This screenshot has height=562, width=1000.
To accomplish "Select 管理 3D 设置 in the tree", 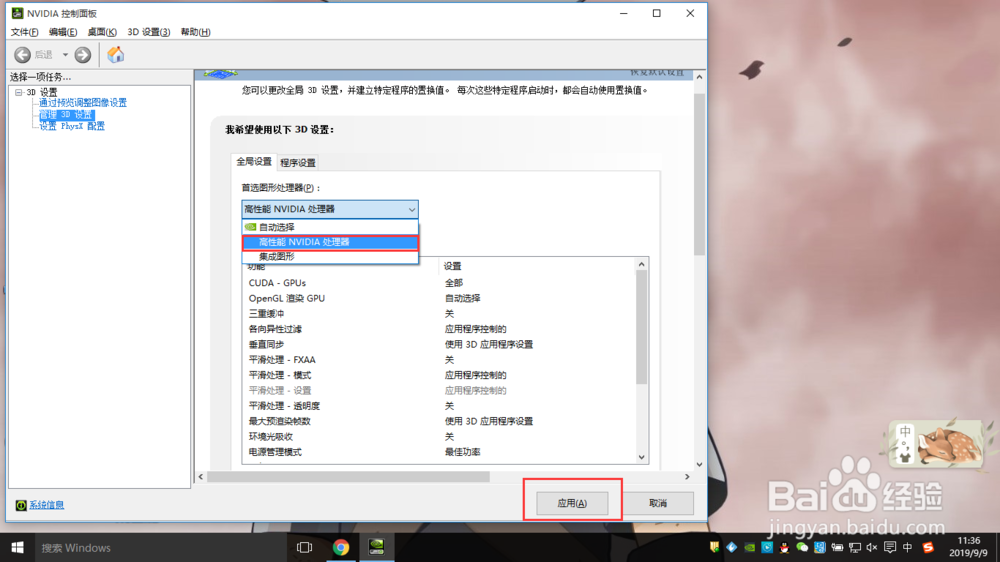I will click(66, 115).
